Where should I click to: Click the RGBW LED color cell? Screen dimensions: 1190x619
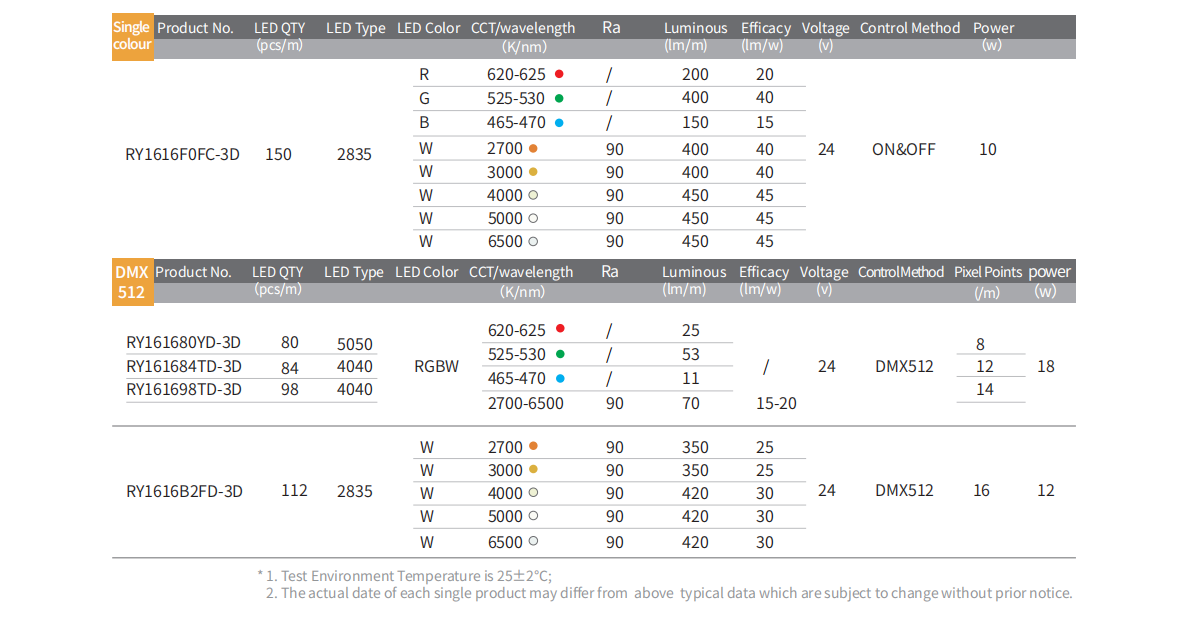(436, 366)
